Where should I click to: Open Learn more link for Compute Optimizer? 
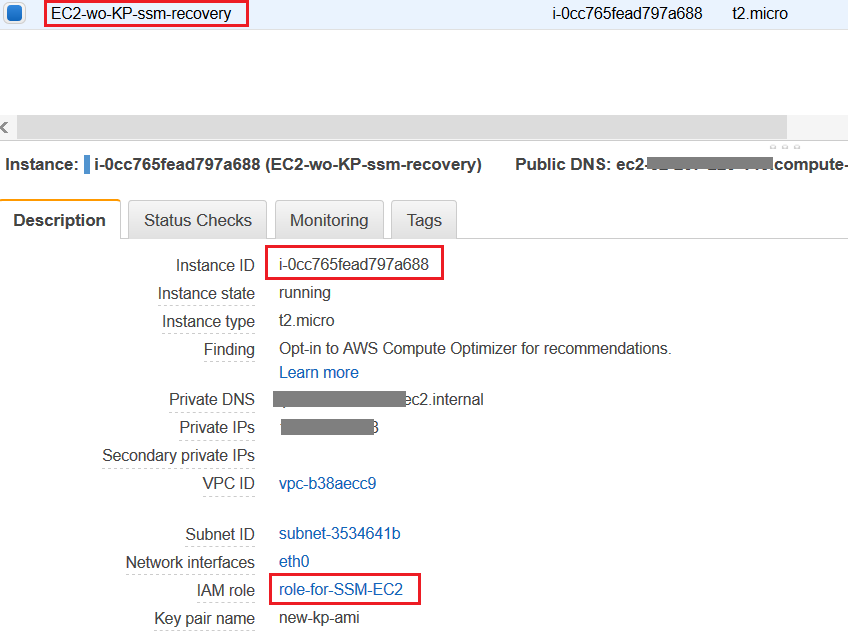(319, 373)
